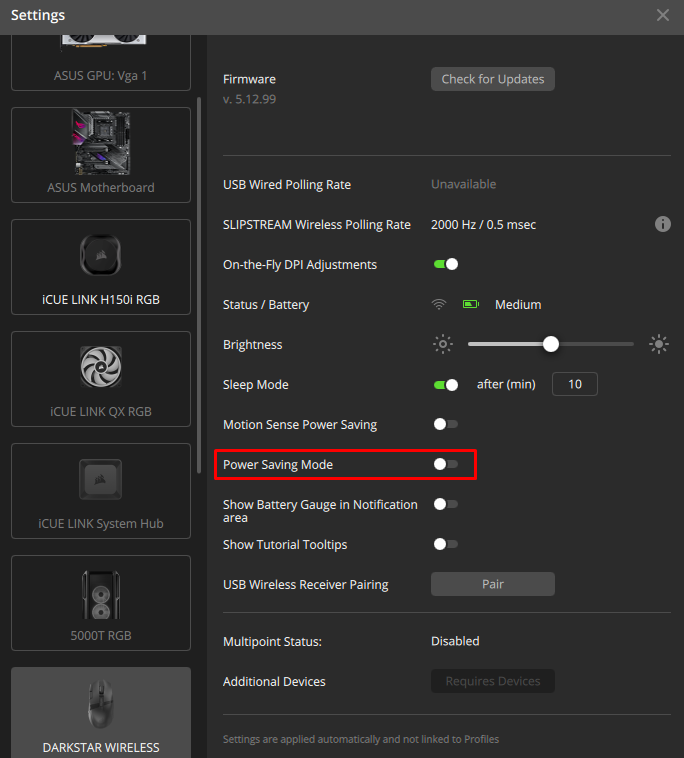
Task: Click the Settings window title
Action: pos(38,15)
